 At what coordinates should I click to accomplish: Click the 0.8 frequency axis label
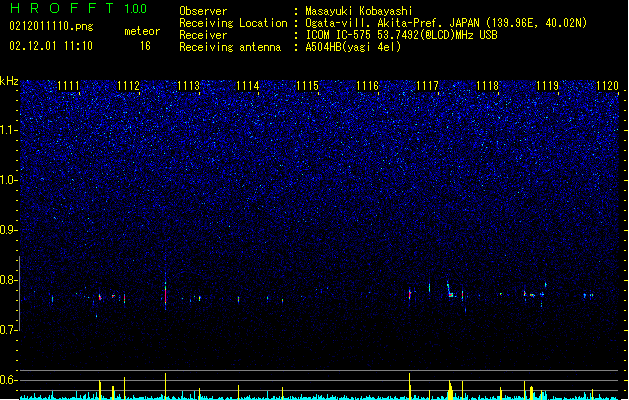click(x=9, y=280)
